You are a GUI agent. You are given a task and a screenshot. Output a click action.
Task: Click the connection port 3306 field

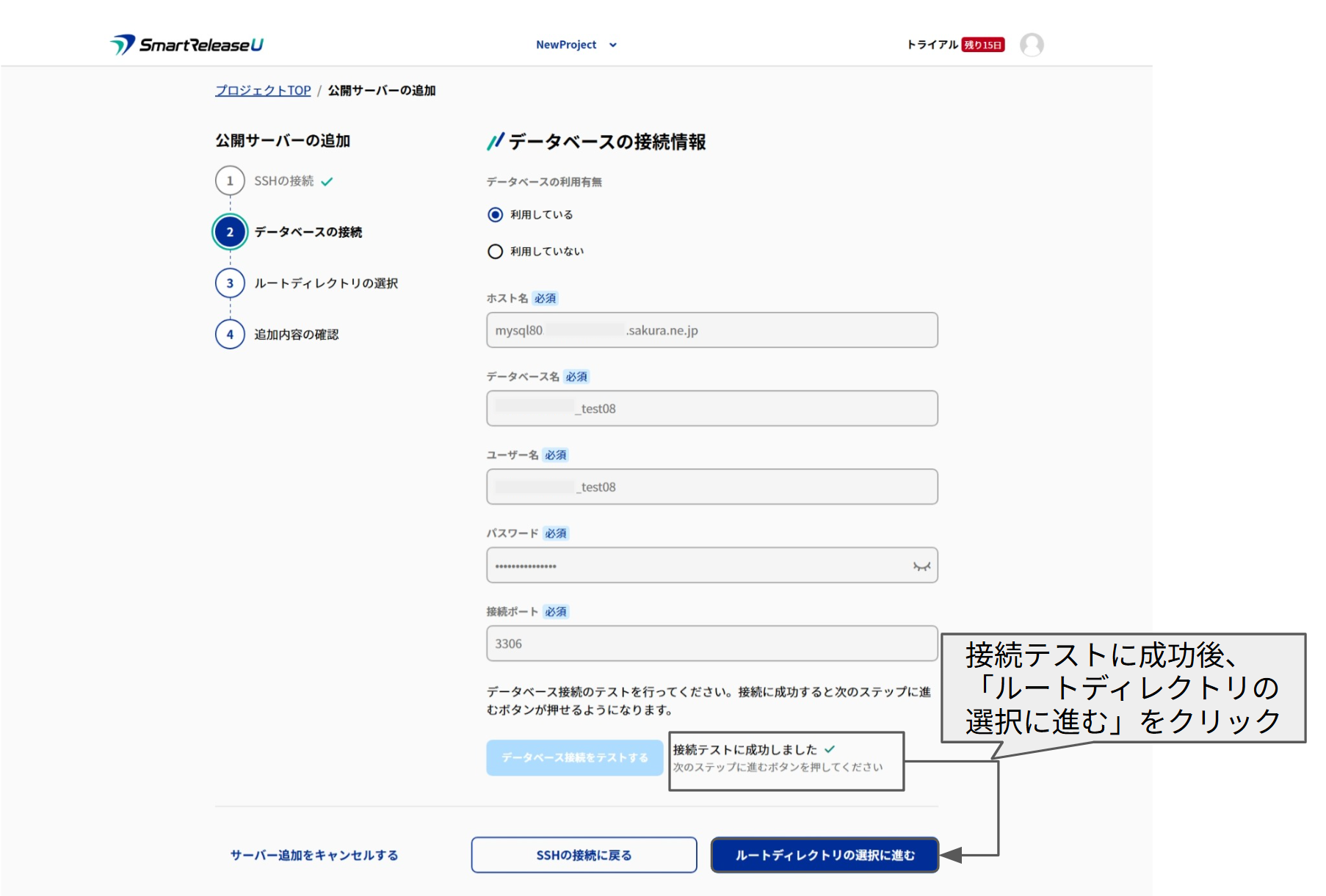[711, 644]
